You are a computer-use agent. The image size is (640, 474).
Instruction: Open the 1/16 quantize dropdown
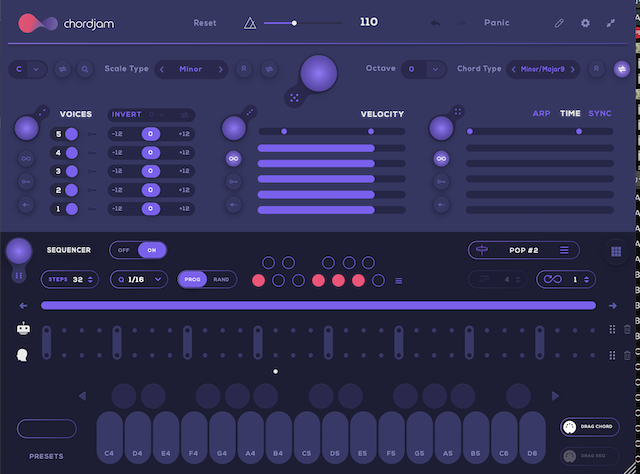(138, 279)
